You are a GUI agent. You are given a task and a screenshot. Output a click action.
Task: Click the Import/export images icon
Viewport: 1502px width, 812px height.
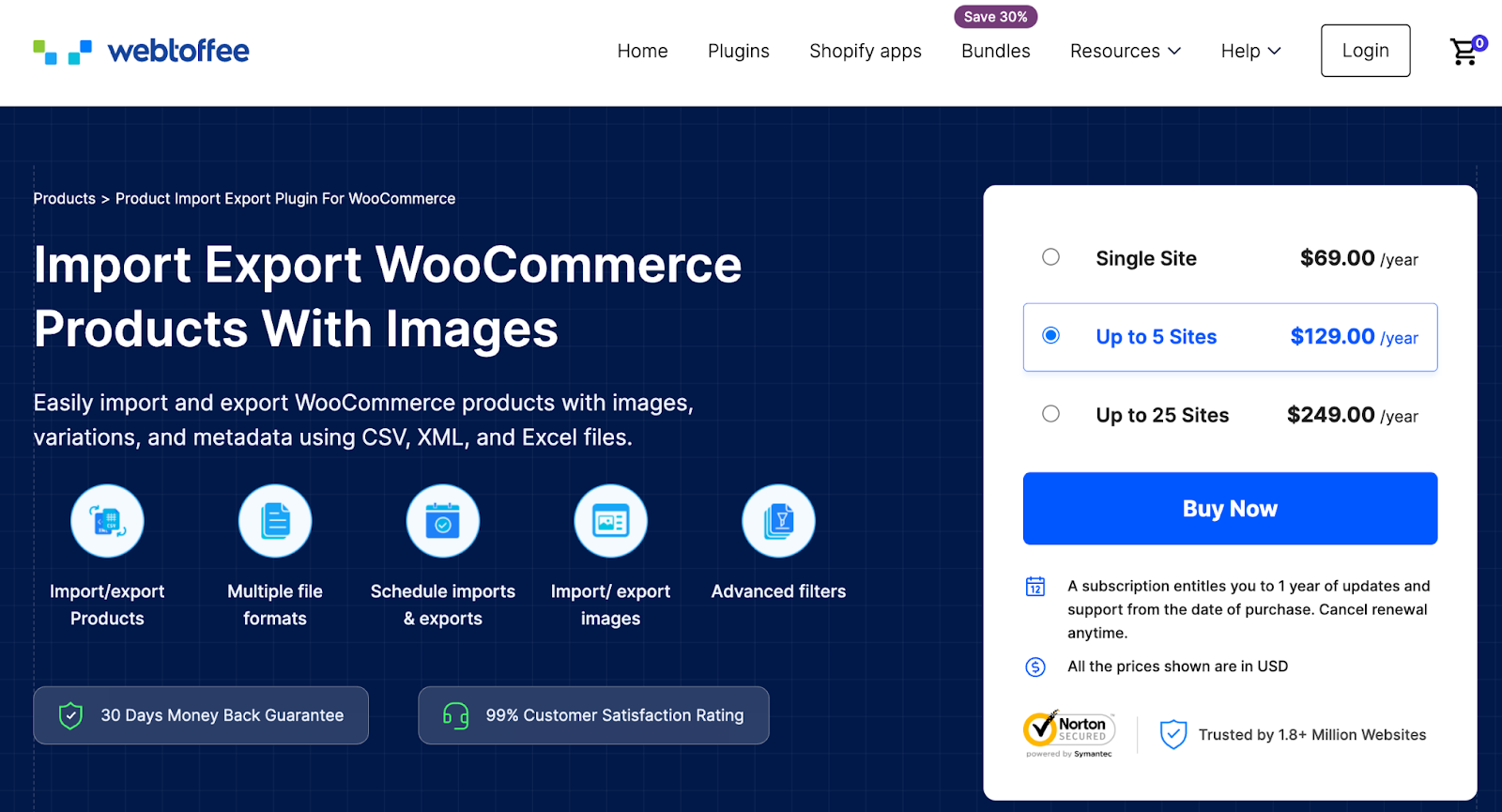pyautogui.click(x=610, y=521)
